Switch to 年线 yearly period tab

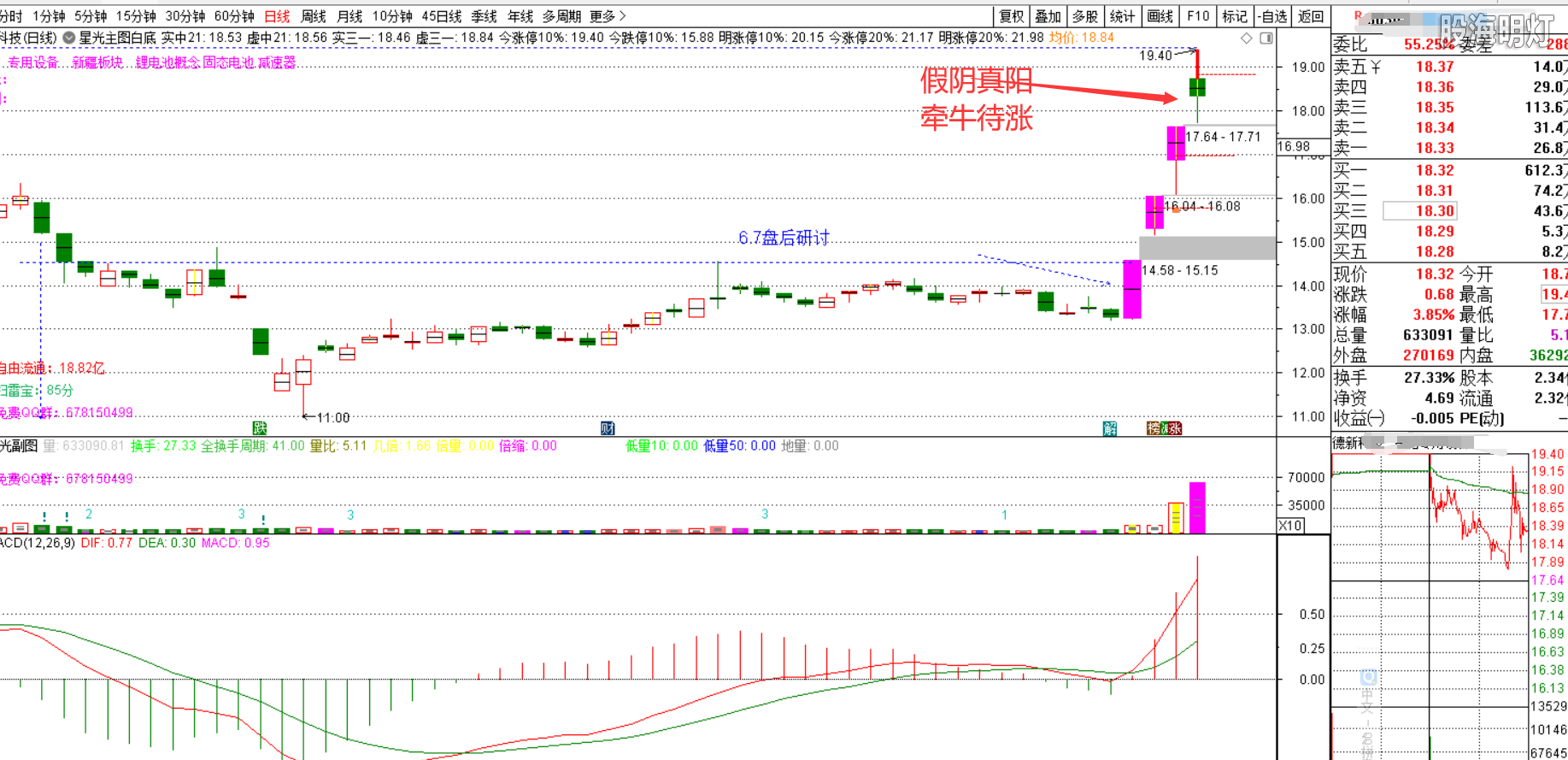pos(520,16)
